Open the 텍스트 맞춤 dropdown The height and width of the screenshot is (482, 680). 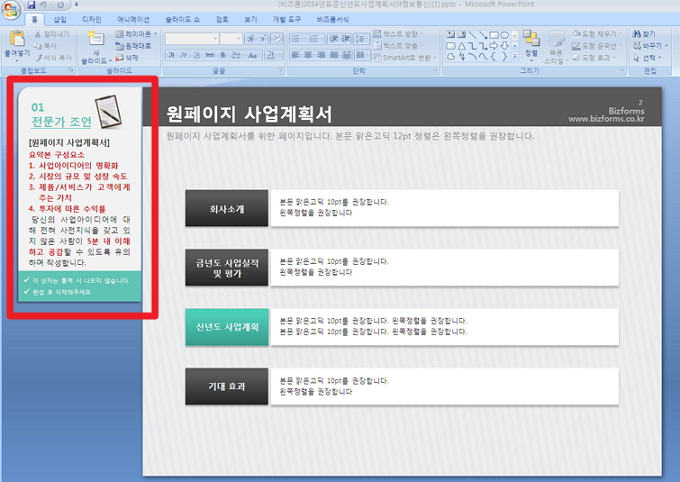tap(398, 46)
